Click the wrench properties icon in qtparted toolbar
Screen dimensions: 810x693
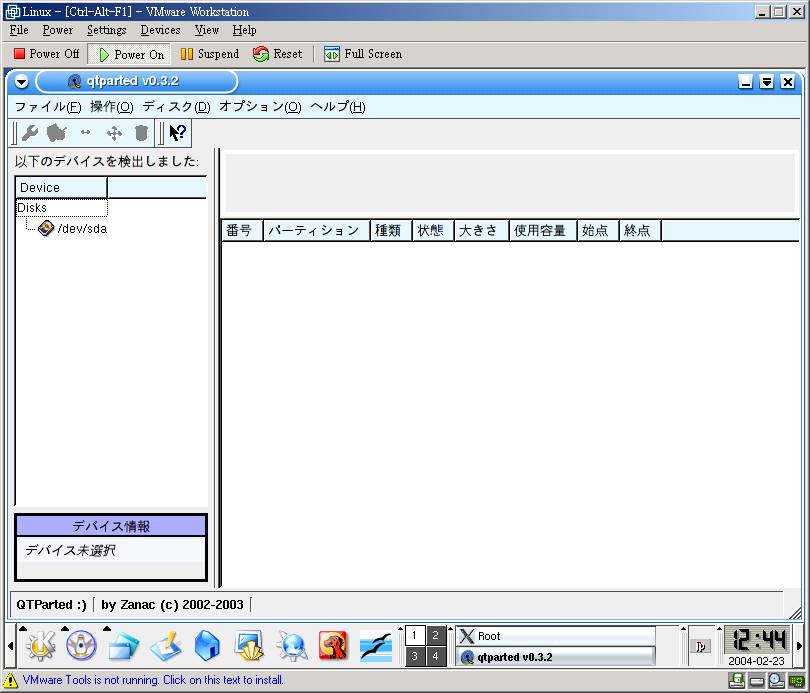coord(29,133)
